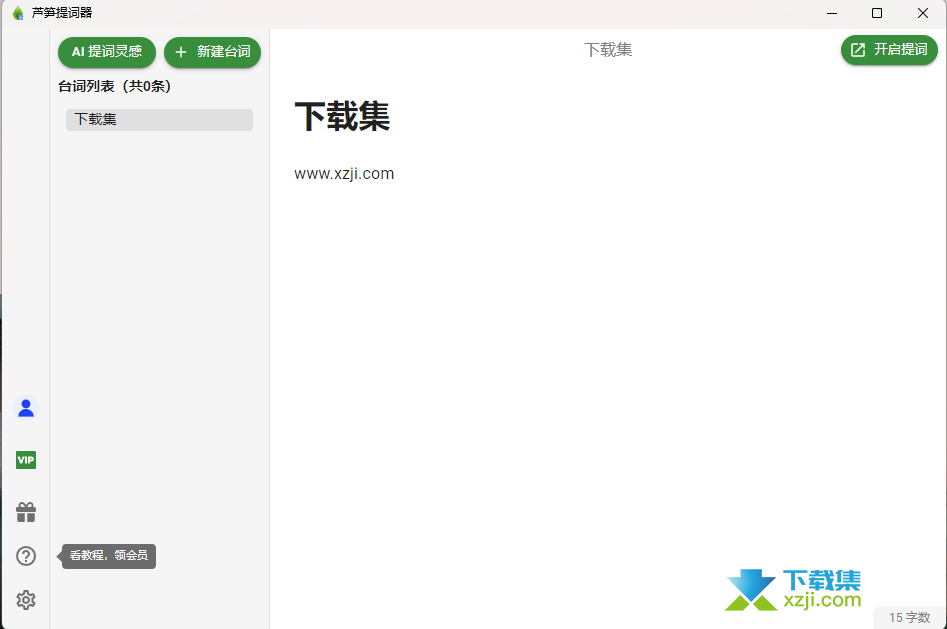Click the 看教程，领会员 tooltip
Viewport: 947px width, 629px height.
[109, 556]
